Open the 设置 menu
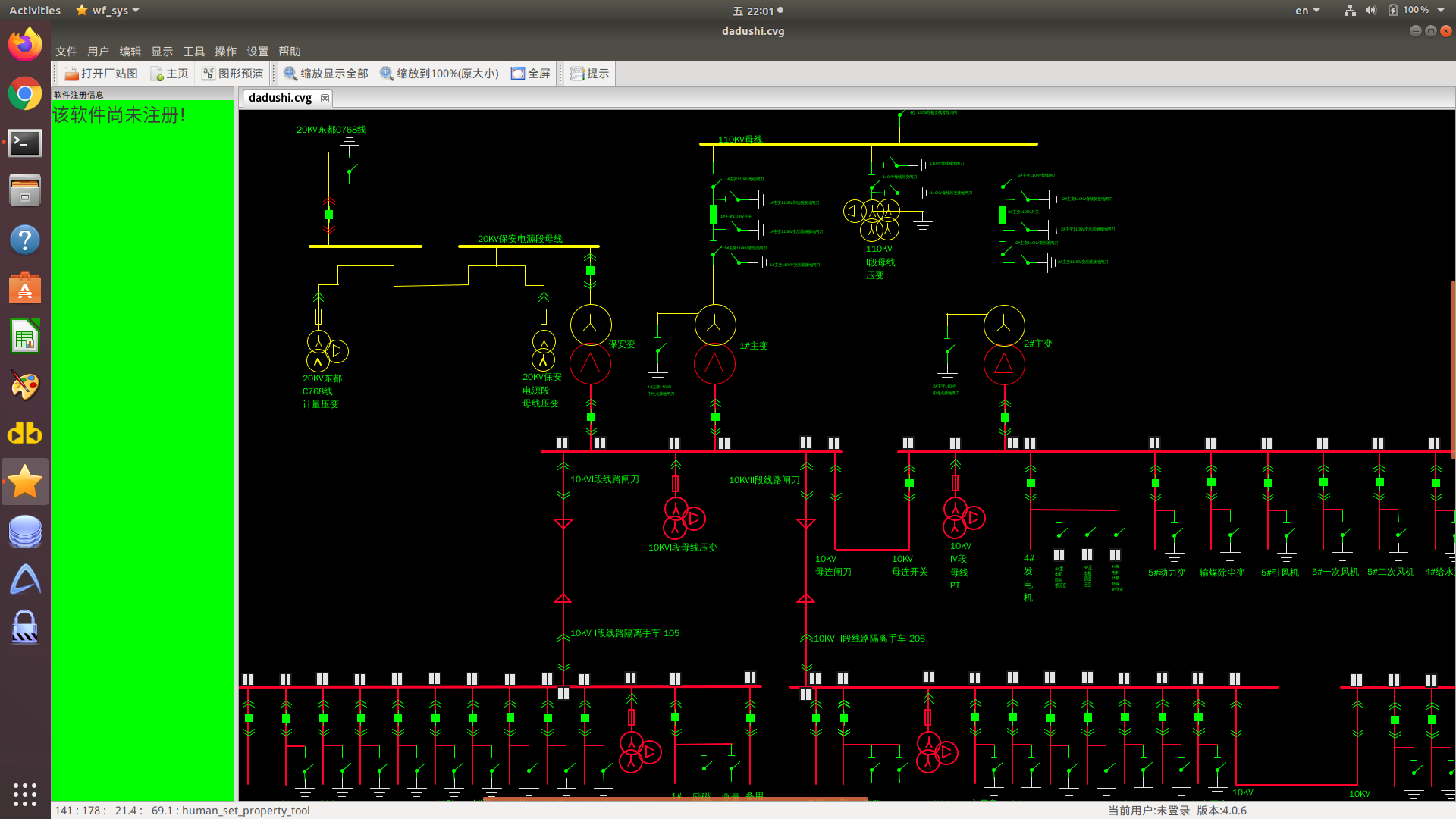This screenshot has height=819, width=1456. coord(257,52)
